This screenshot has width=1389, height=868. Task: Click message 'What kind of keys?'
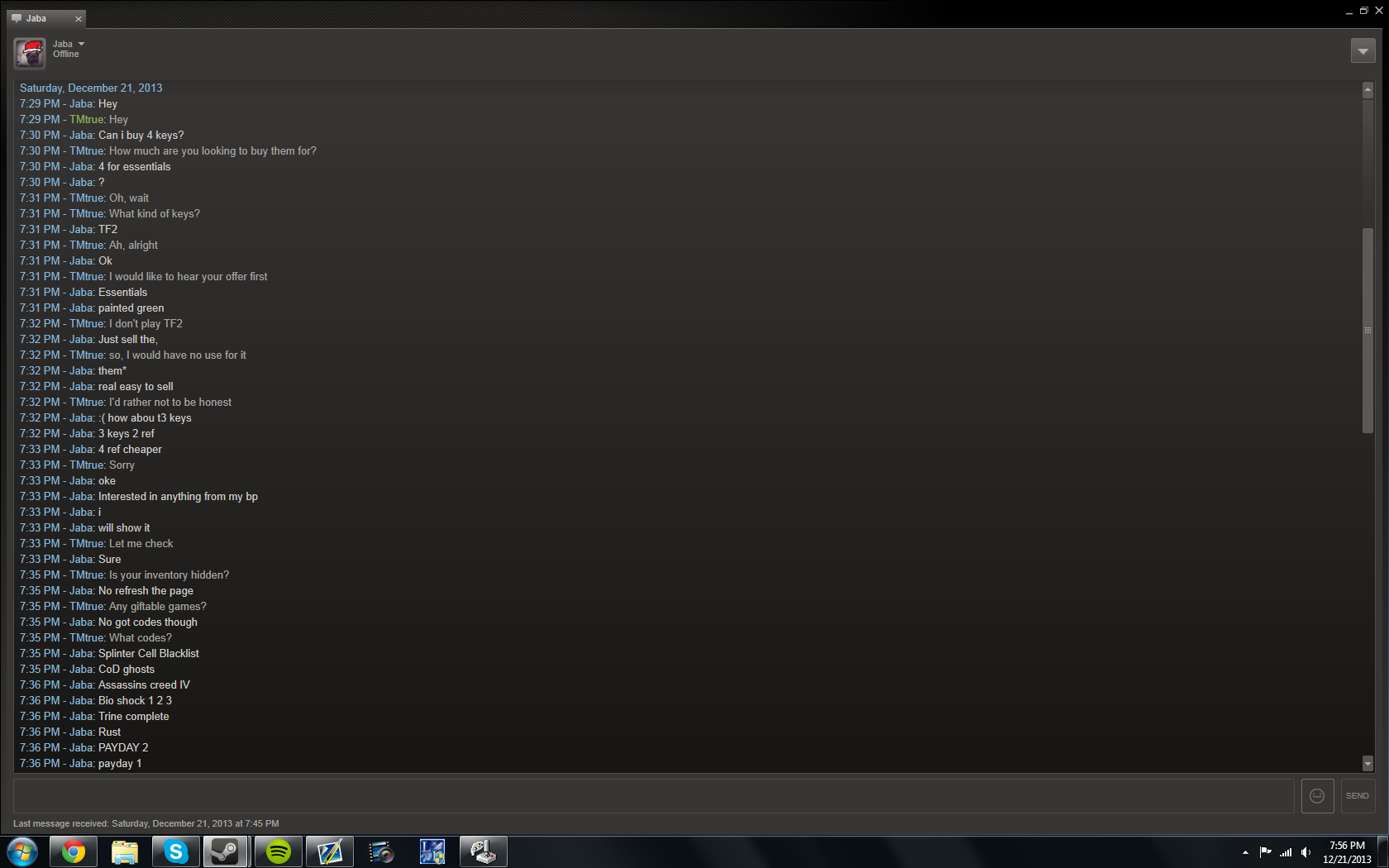coord(155,214)
